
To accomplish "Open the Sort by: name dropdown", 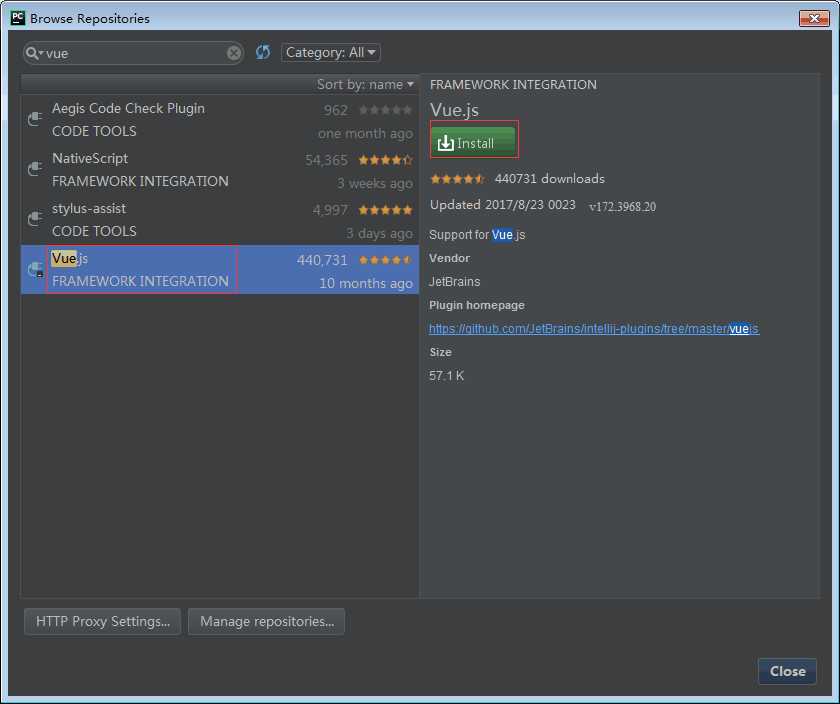I will [x=365, y=85].
